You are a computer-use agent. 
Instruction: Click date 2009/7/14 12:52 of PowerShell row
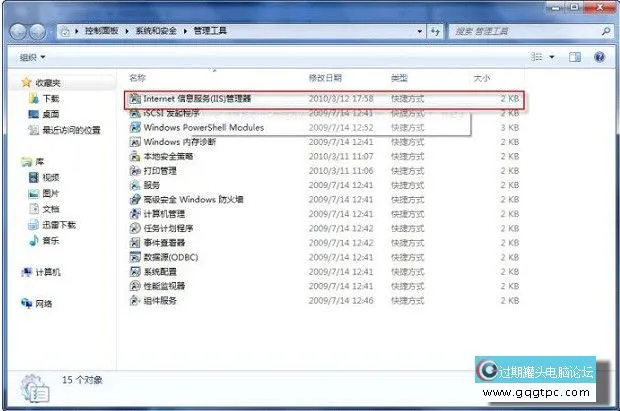[x=341, y=127]
